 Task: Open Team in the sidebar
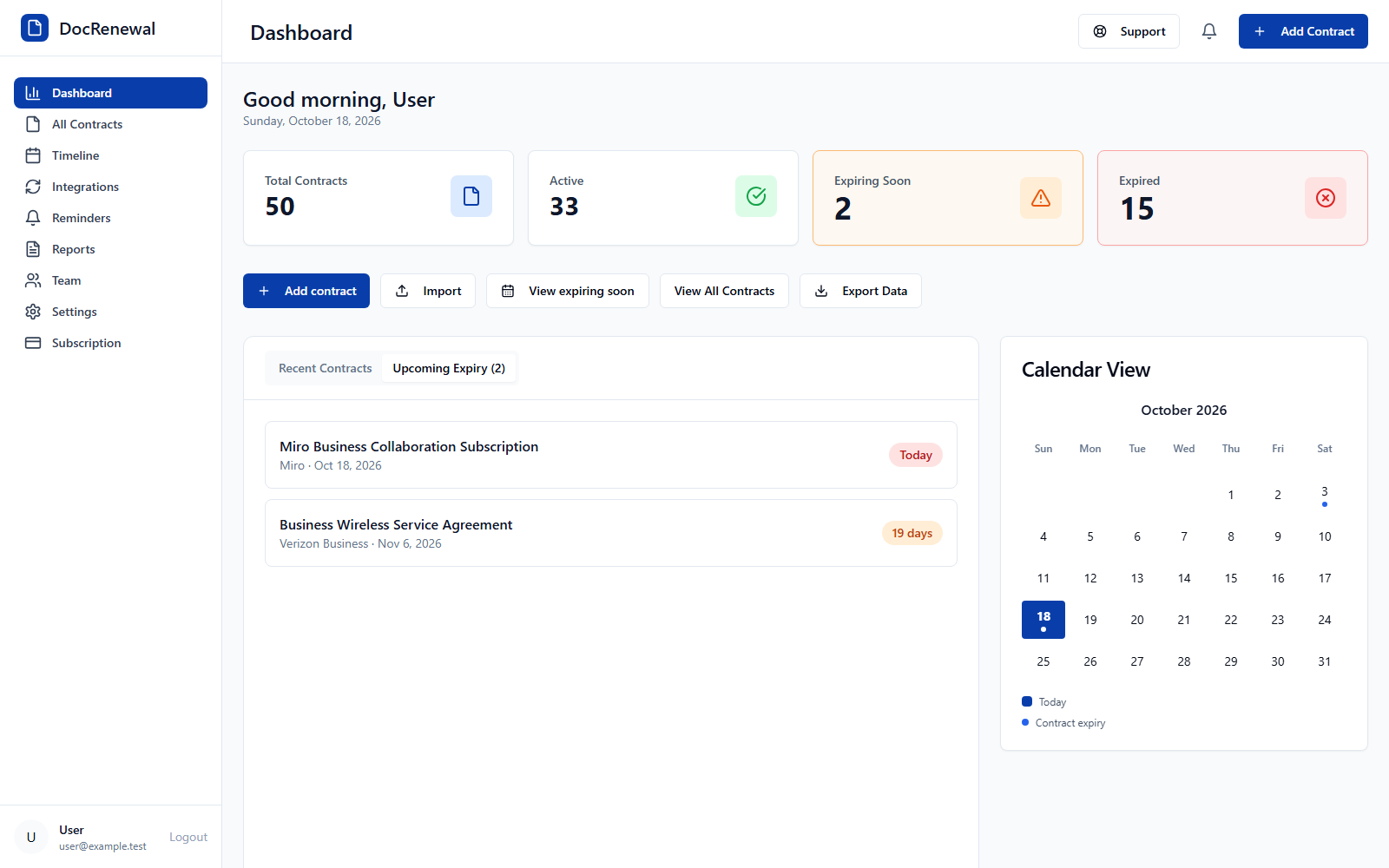click(110, 280)
